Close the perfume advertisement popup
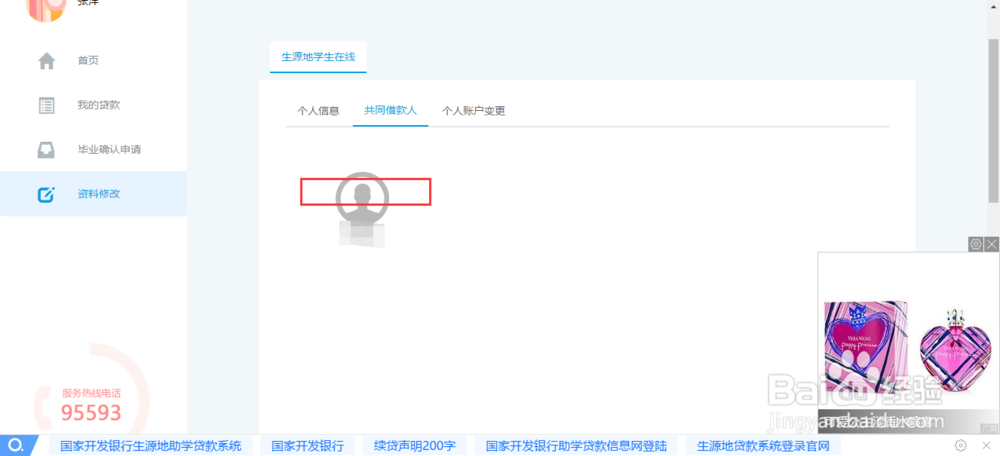 [x=991, y=244]
